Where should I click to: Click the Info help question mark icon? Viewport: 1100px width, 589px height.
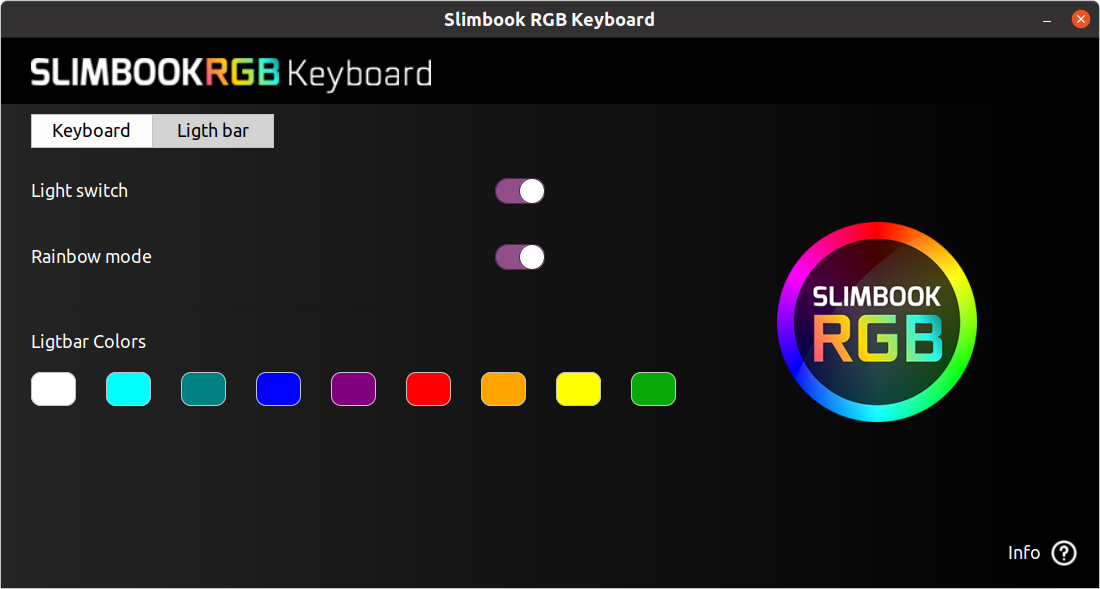(x=1064, y=553)
